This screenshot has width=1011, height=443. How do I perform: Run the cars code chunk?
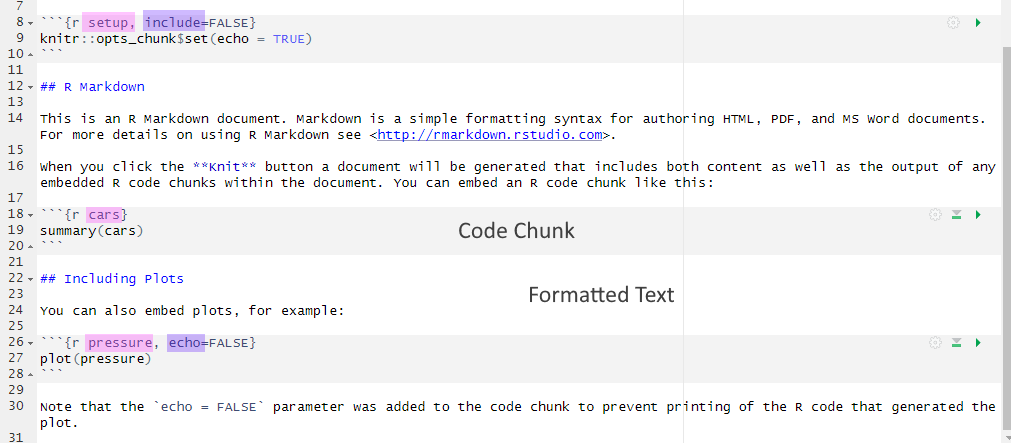pos(978,215)
